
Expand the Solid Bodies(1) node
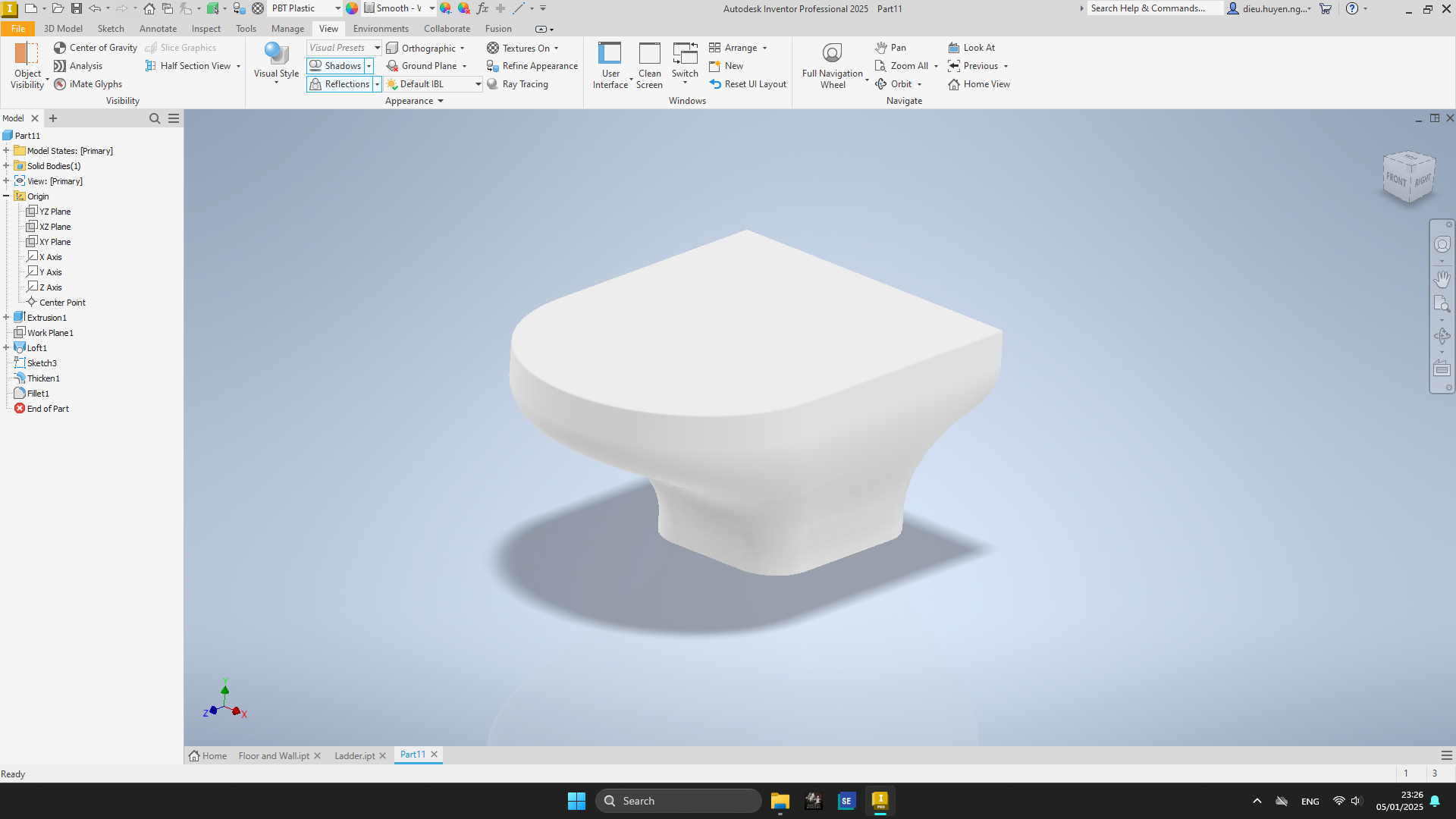pyautogui.click(x=6, y=165)
